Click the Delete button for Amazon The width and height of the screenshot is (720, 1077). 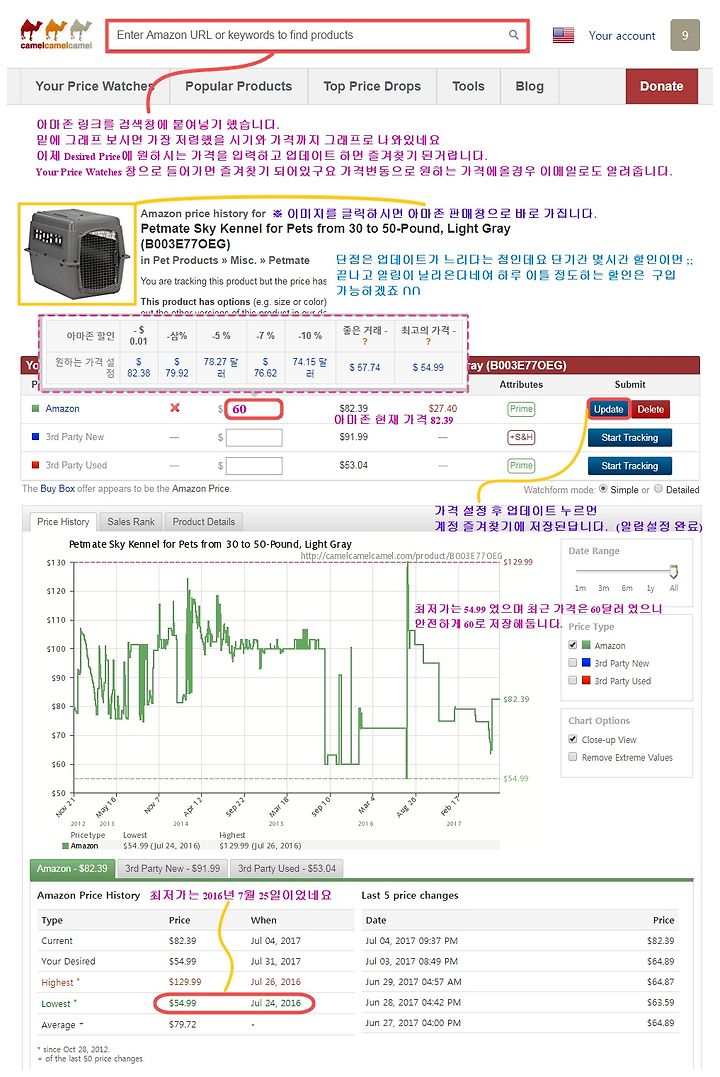[x=650, y=409]
